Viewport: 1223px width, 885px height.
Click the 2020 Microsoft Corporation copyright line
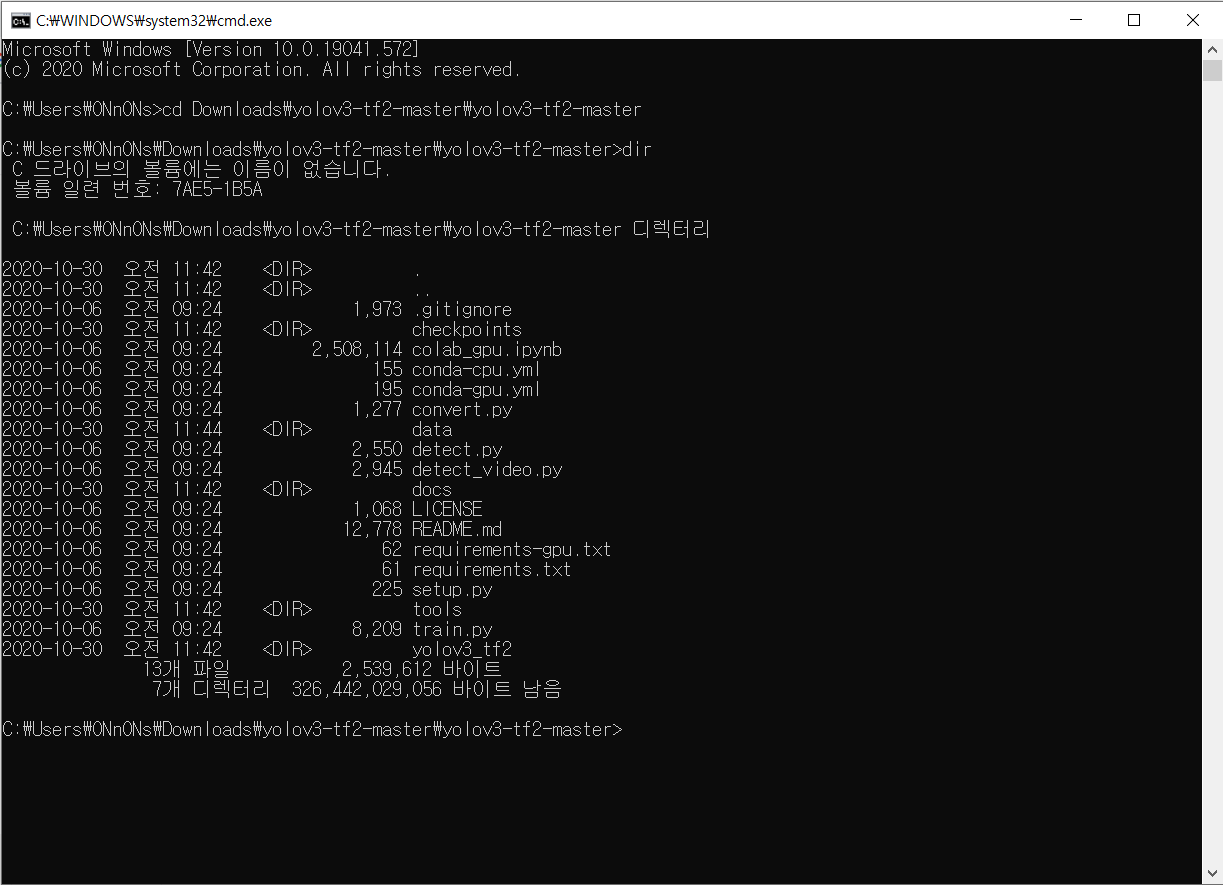[261, 70]
